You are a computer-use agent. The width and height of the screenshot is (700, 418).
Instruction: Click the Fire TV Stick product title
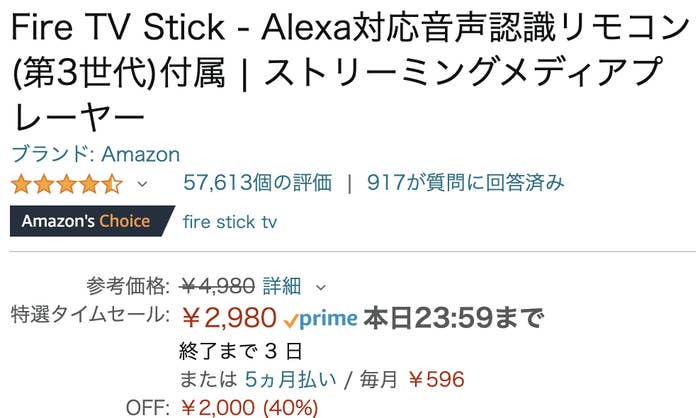tap(350, 71)
